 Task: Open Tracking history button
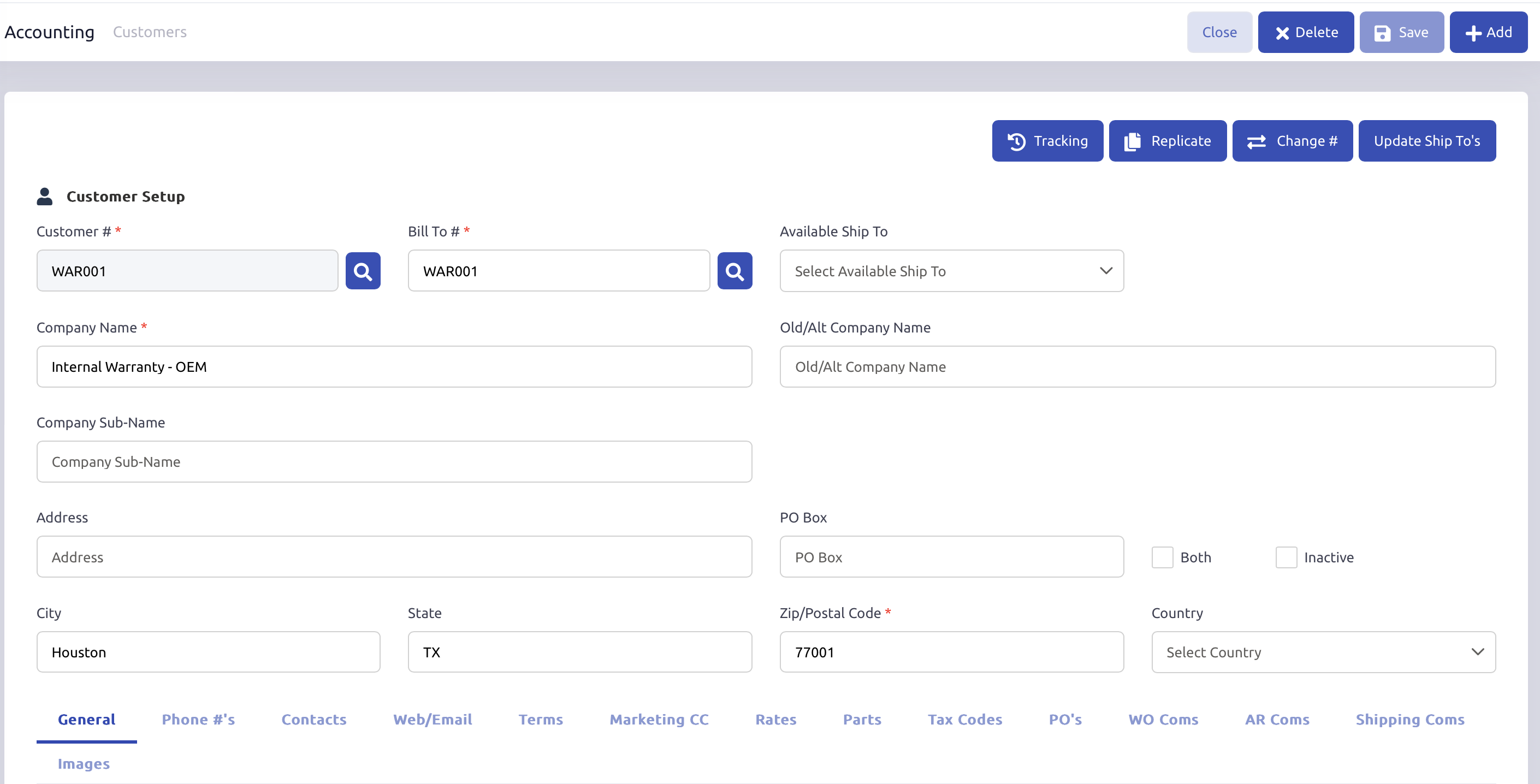pyautogui.click(x=1047, y=141)
